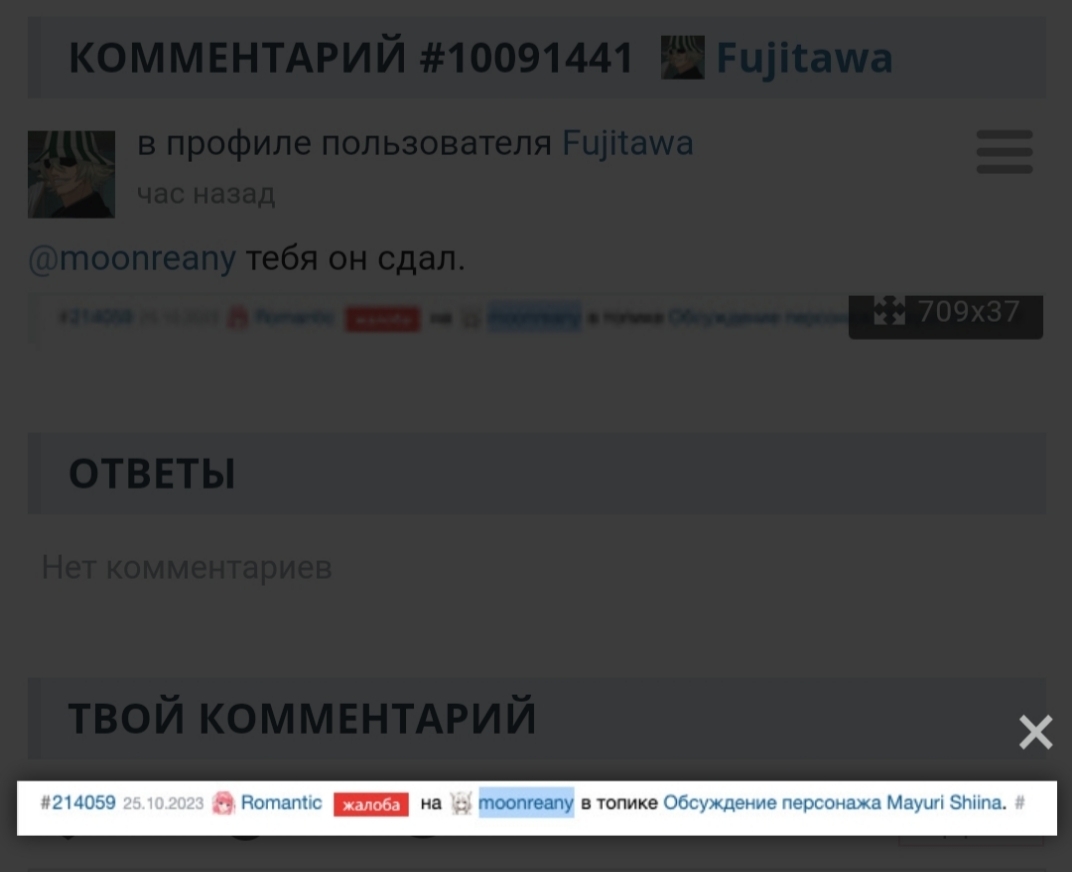Open the hamburger menu of the comment
Image resolution: width=1072 pixels, height=872 pixels.
coord(1004,152)
